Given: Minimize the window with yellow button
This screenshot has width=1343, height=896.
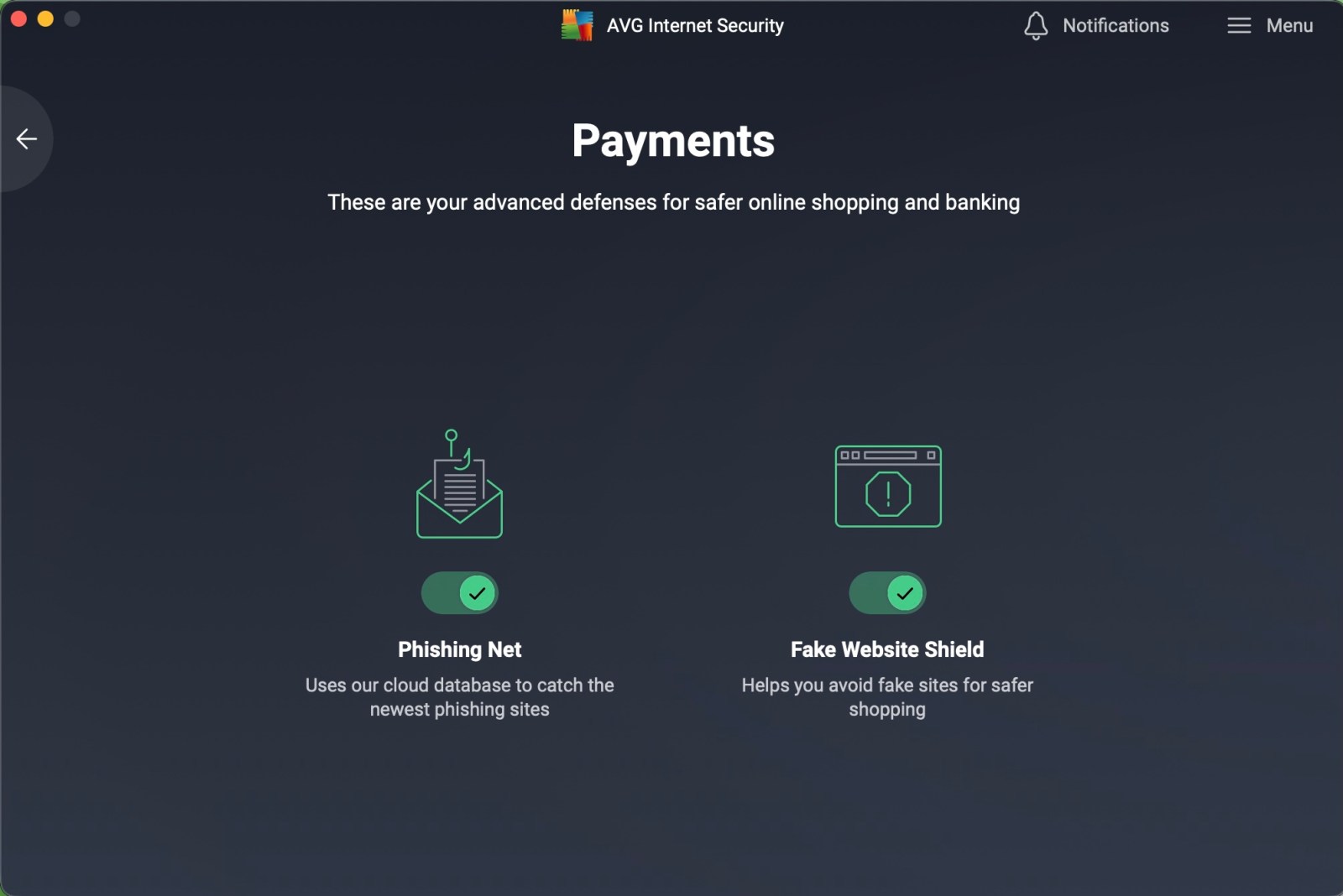Looking at the screenshot, I should click(x=45, y=18).
